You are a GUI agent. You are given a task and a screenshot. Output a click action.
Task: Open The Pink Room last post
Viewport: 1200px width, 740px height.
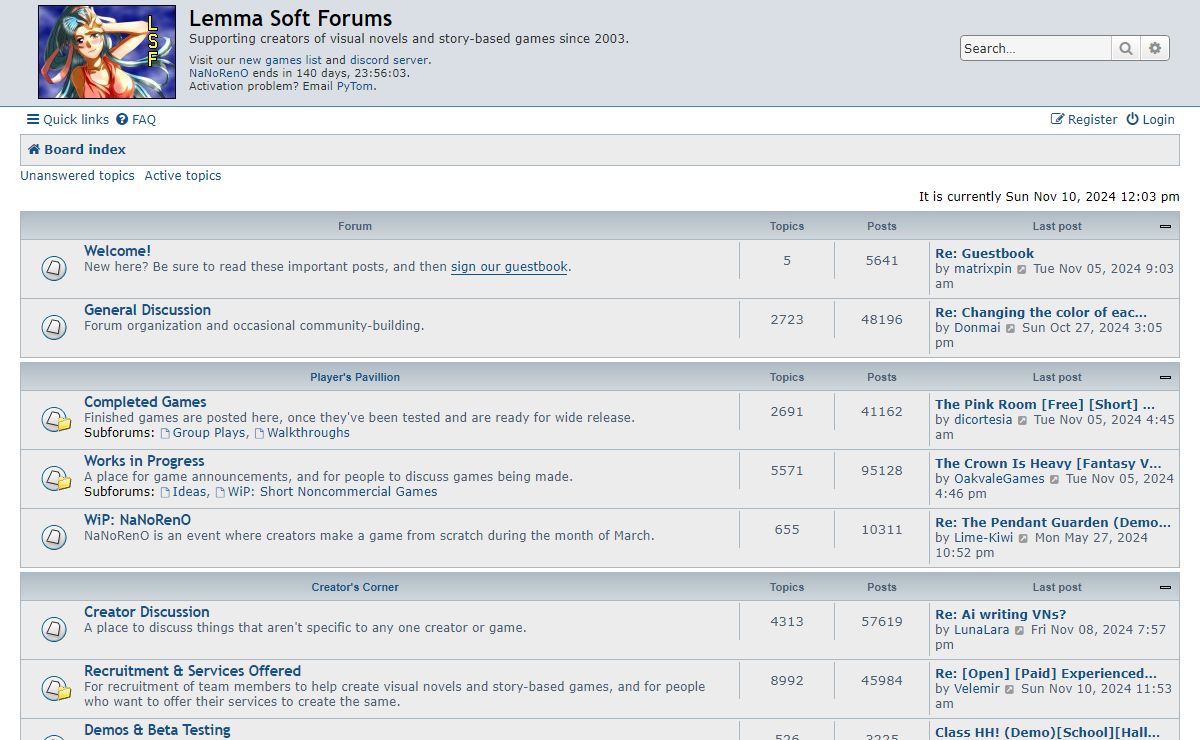pyautogui.click(x=1045, y=405)
